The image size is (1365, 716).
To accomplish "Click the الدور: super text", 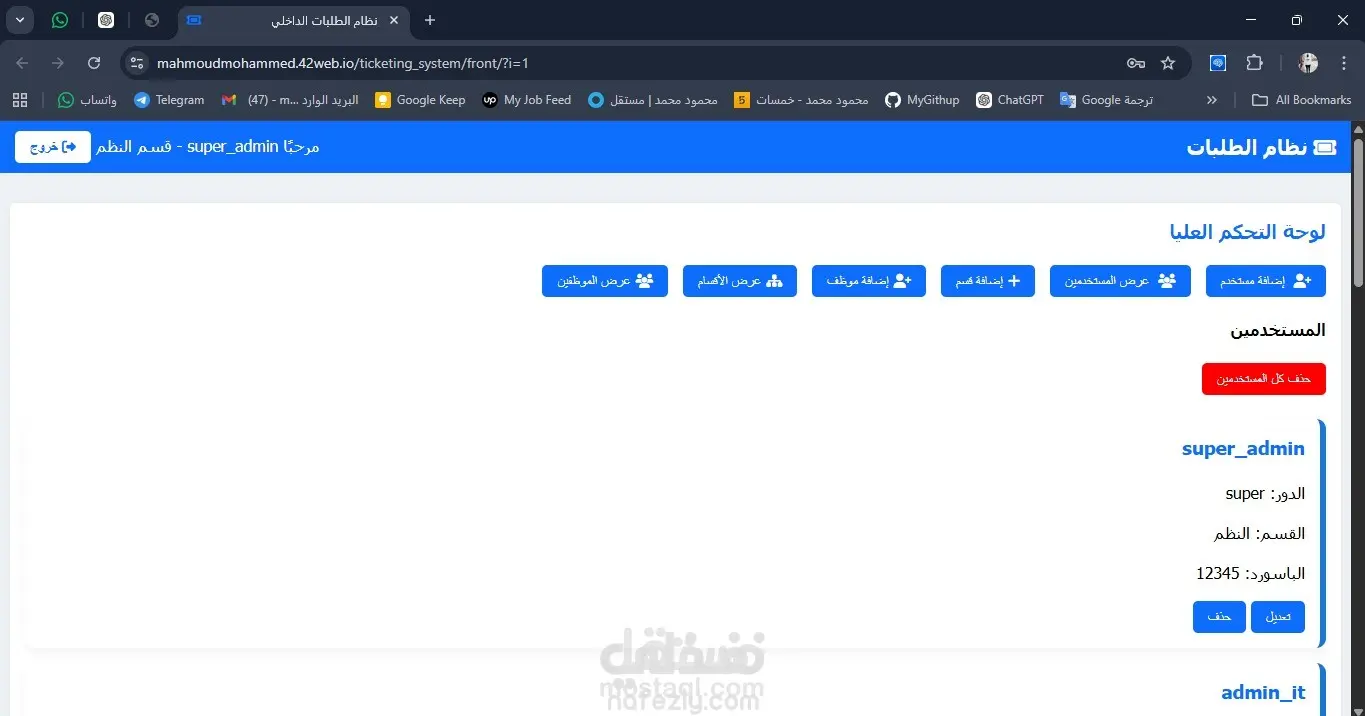I will click(x=1265, y=494).
